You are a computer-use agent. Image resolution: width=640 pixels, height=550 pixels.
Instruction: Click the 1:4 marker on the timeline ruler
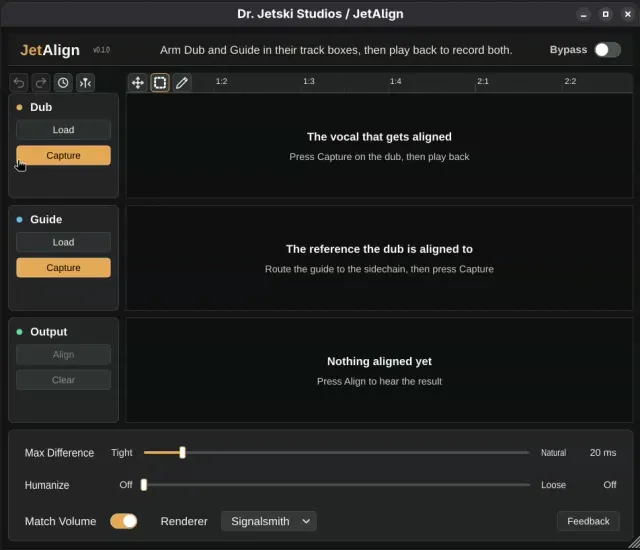[x=396, y=81]
